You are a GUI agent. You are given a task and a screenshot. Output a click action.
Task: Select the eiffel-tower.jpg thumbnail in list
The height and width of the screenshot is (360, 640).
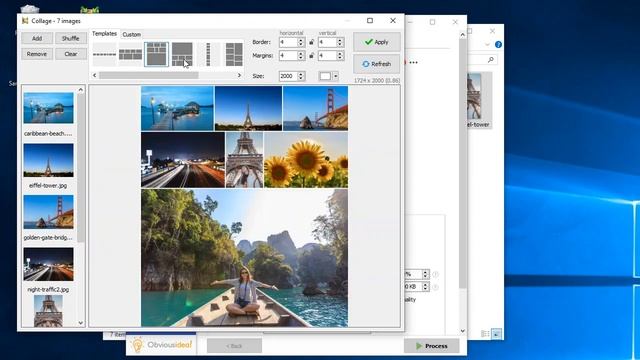pyautogui.click(x=49, y=160)
